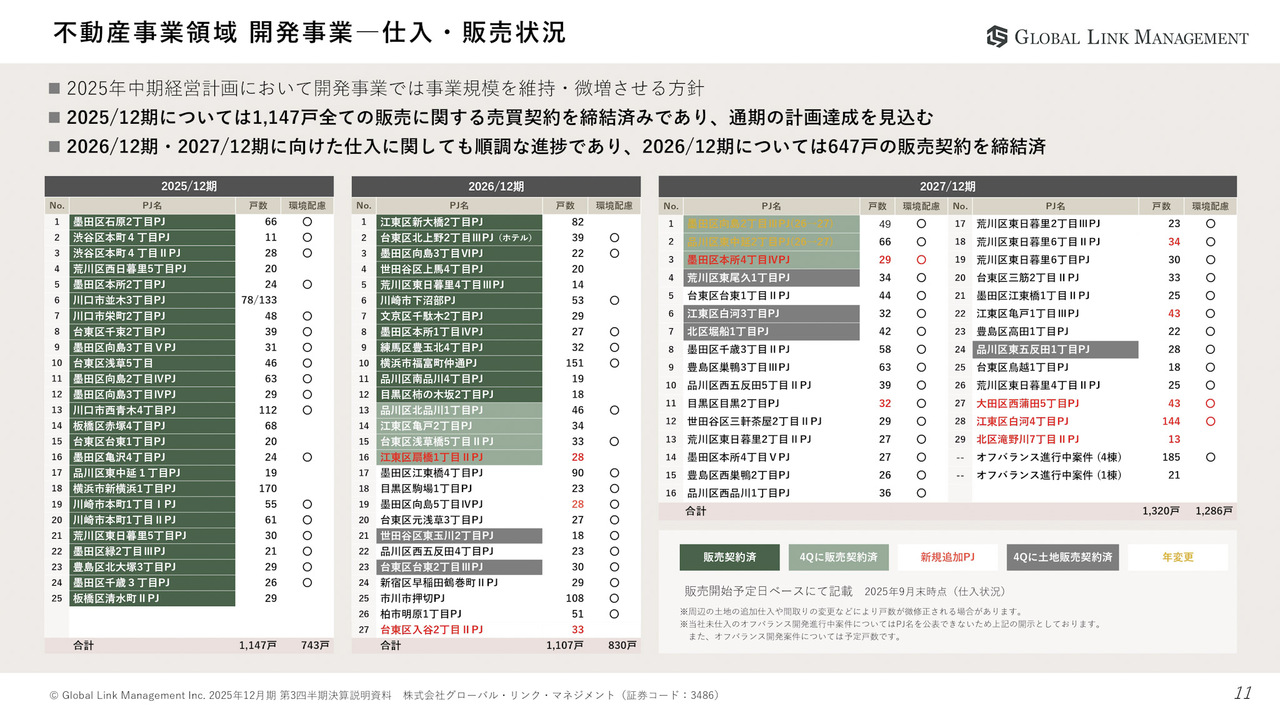Select the 2026/12期 table header
This screenshot has width=1280, height=720.
tap(496, 186)
